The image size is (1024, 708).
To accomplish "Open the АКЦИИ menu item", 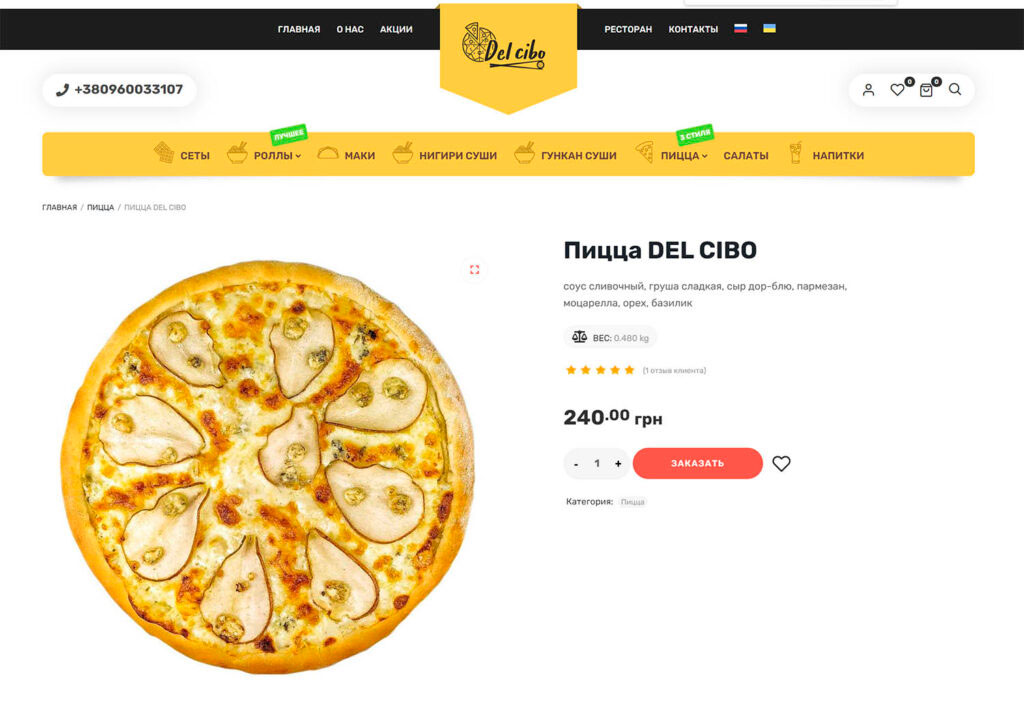I will click(x=396, y=29).
